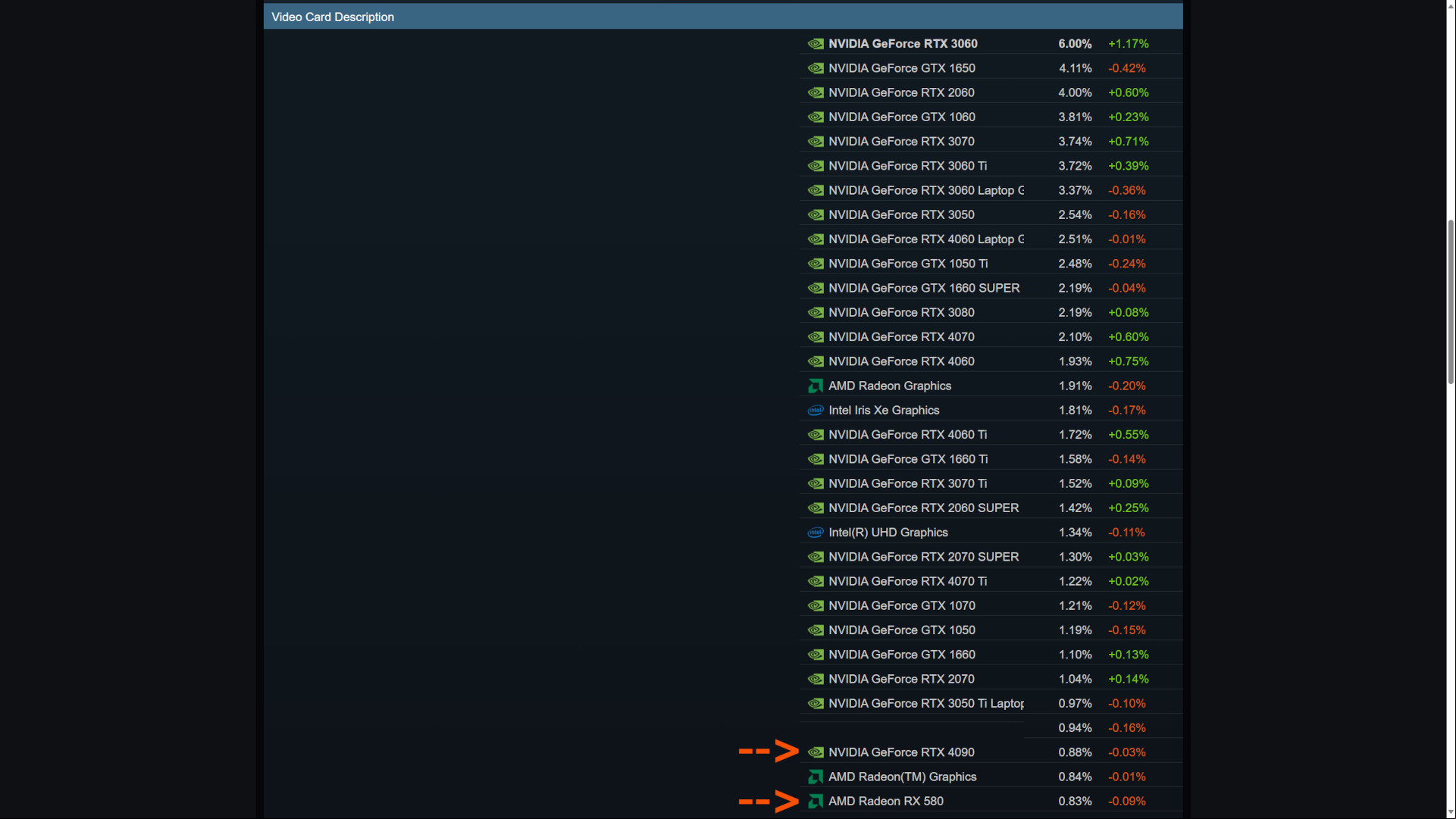This screenshot has height=819, width=1456.
Task: Click the NVIDIA icon beside RTX 4060 Ti
Action: click(x=816, y=435)
